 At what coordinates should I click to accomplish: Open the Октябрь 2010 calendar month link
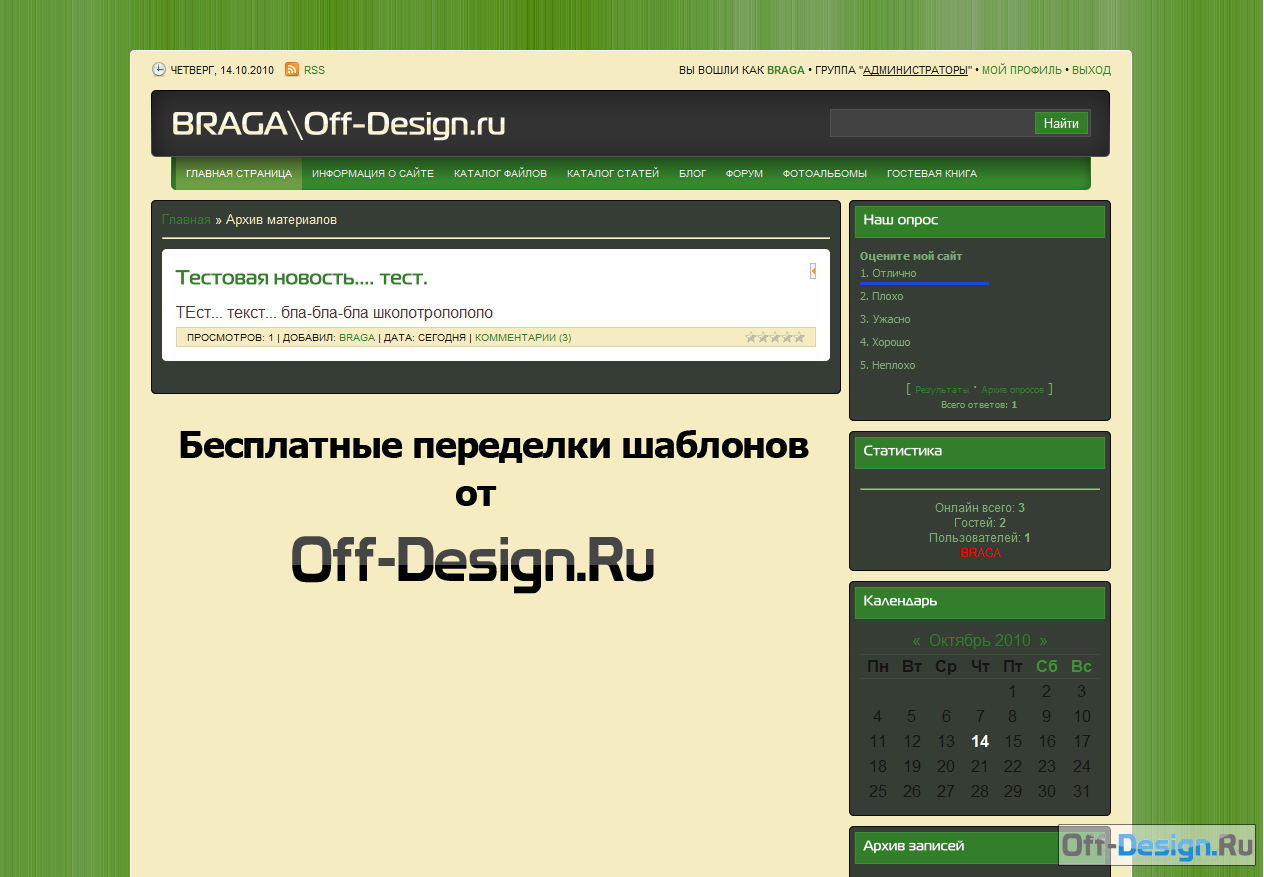(979, 641)
